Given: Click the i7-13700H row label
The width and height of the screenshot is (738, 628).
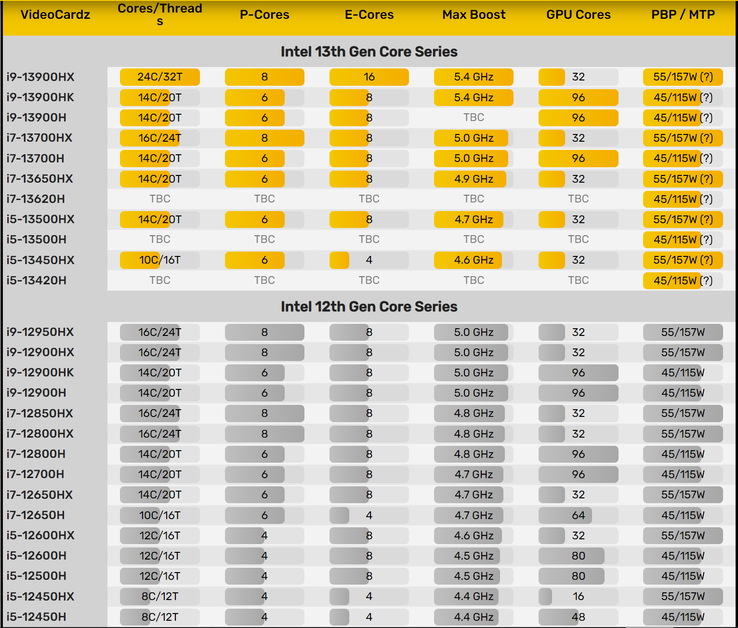Looking at the screenshot, I should click(35, 158).
